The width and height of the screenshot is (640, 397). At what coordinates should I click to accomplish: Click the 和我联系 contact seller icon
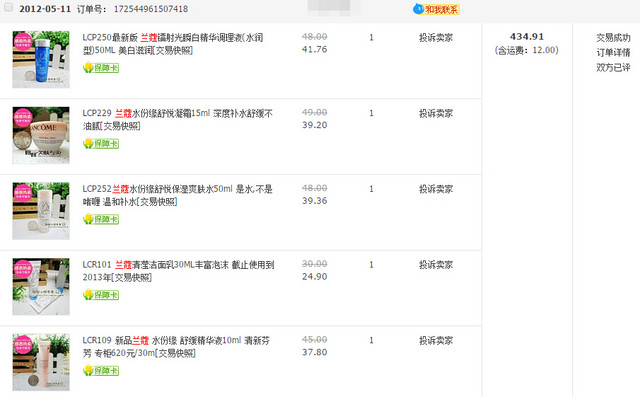click(436, 9)
